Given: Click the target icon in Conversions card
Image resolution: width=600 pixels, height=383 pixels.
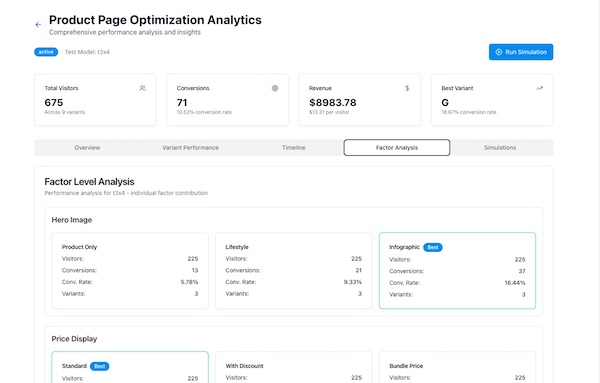Looking at the screenshot, I should (x=275, y=88).
